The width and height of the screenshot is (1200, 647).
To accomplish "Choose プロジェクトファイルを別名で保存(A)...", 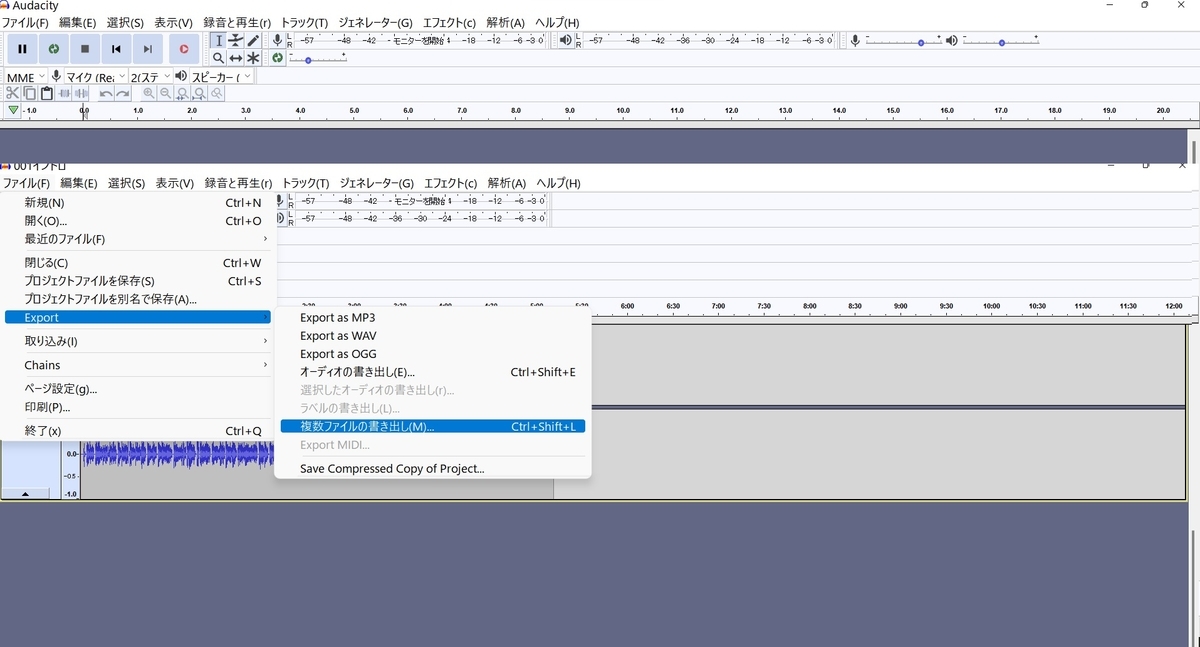I will 138,299.
